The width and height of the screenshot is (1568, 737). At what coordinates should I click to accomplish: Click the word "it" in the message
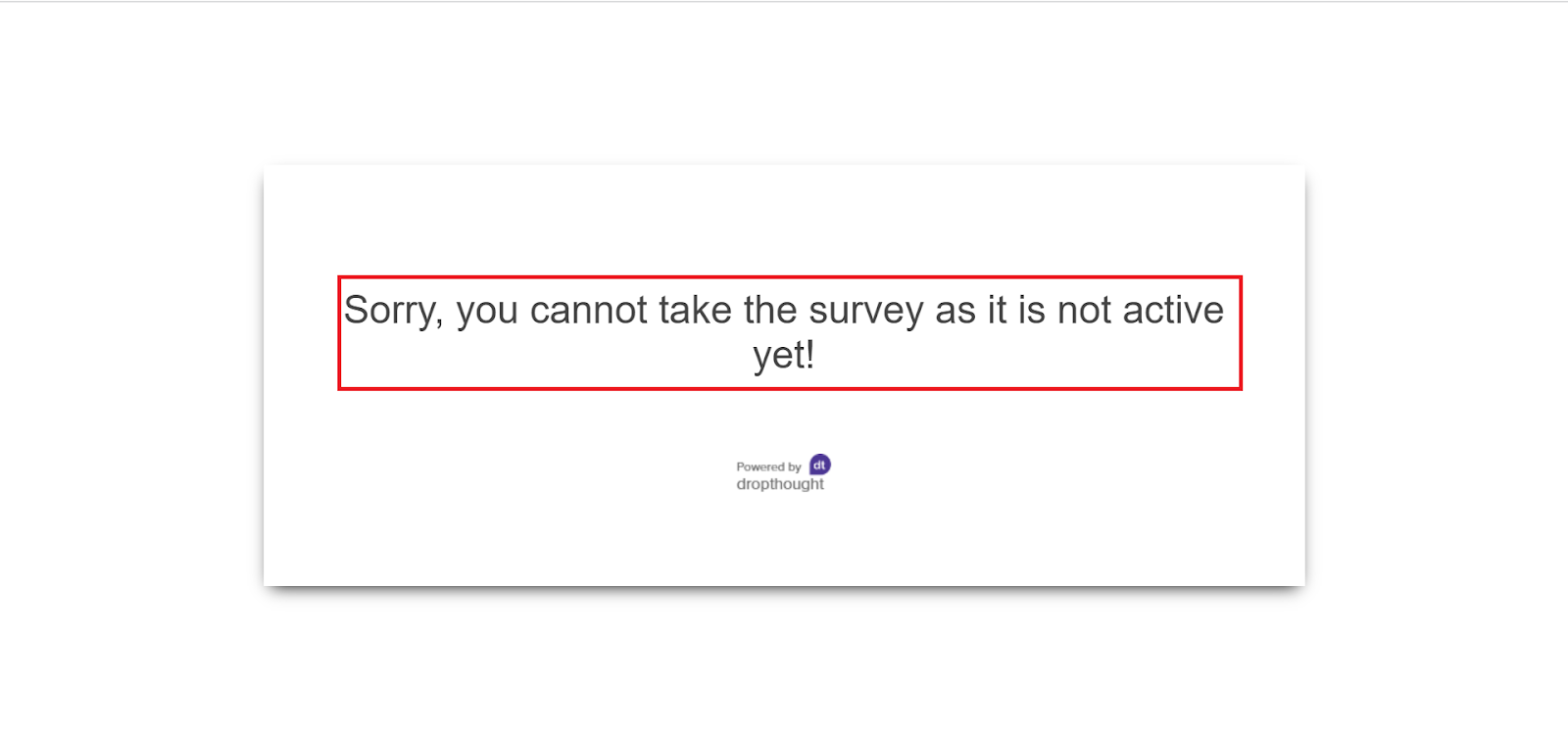point(997,311)
